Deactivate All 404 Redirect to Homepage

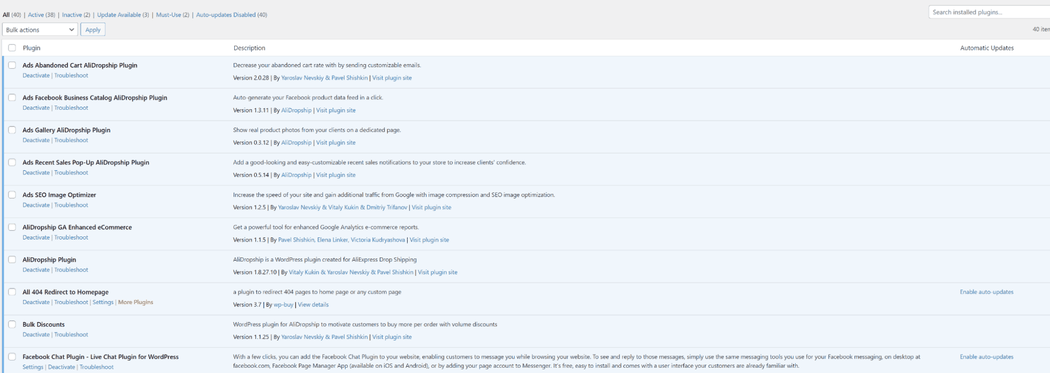(x=36, y=303)
